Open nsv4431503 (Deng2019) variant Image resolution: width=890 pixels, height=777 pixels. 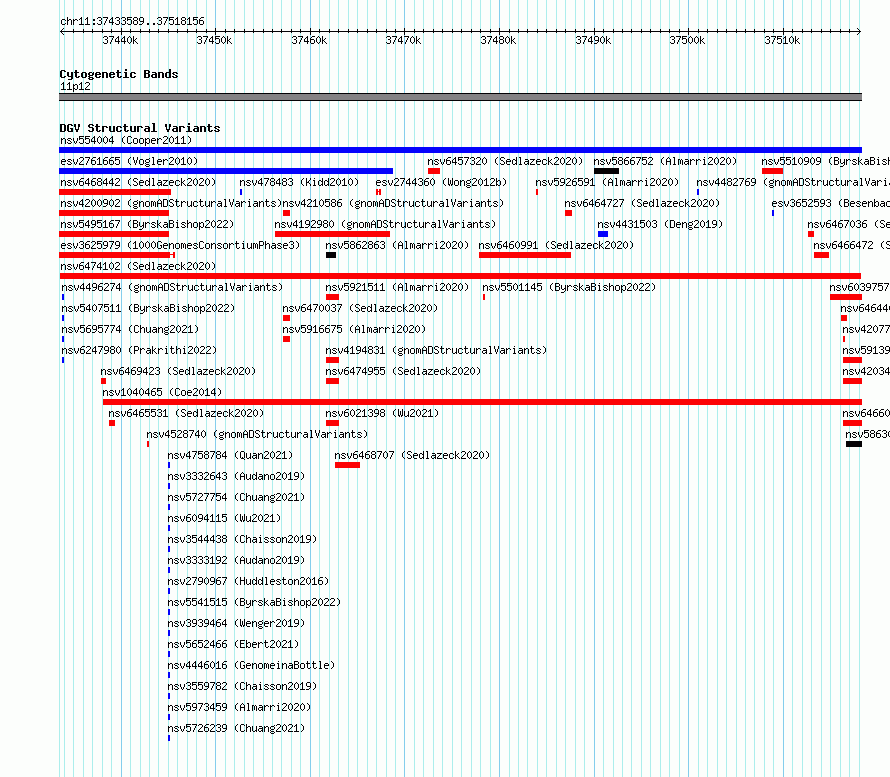[660, 224]
